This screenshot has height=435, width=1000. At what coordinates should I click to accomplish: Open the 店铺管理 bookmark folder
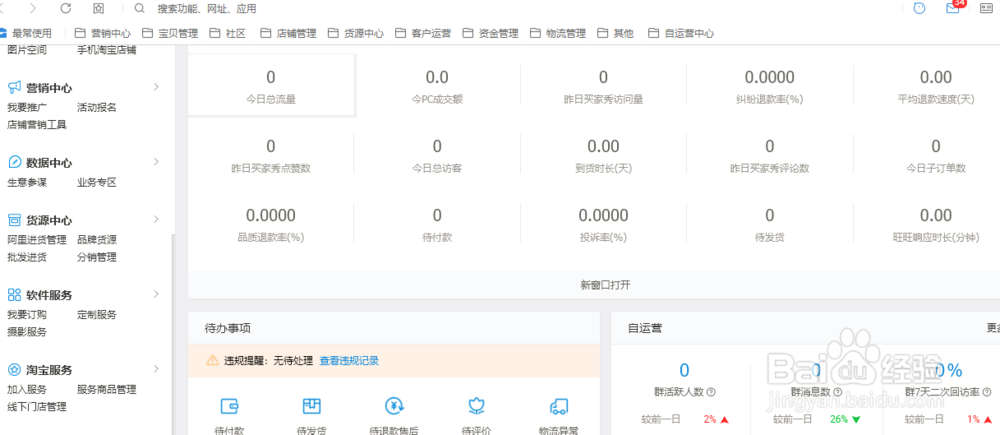pos(288,33)
